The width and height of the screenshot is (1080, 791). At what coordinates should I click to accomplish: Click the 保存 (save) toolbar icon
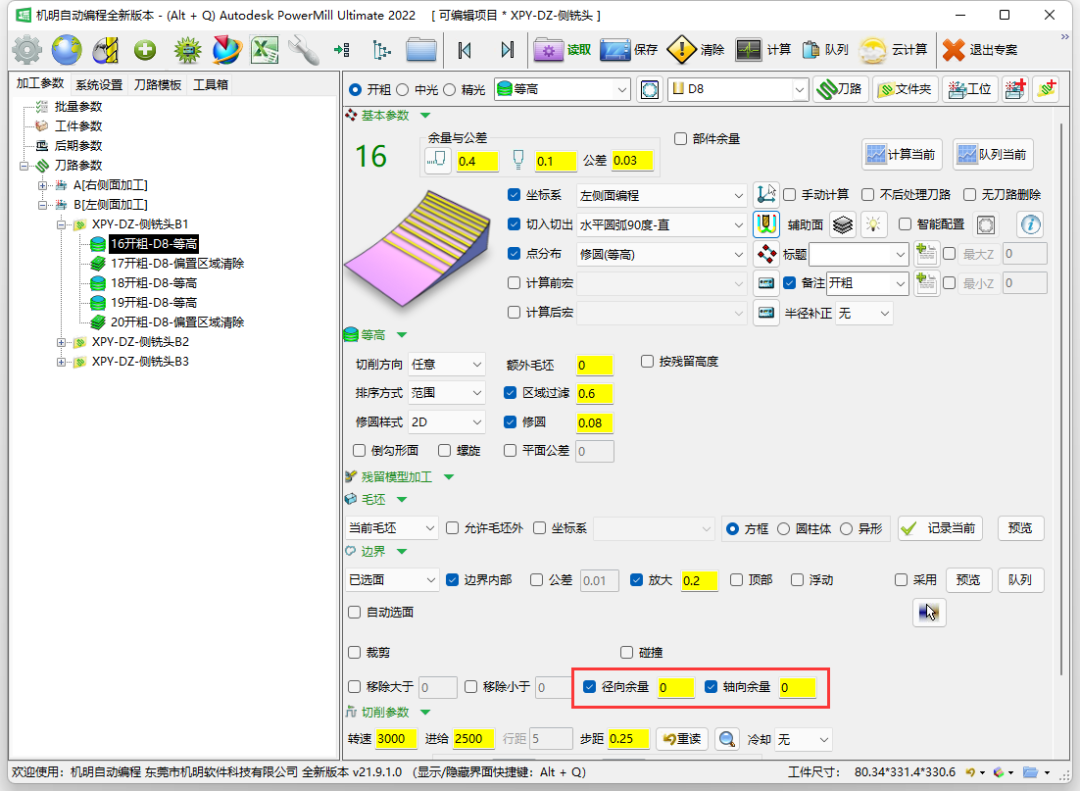(615, 49)
